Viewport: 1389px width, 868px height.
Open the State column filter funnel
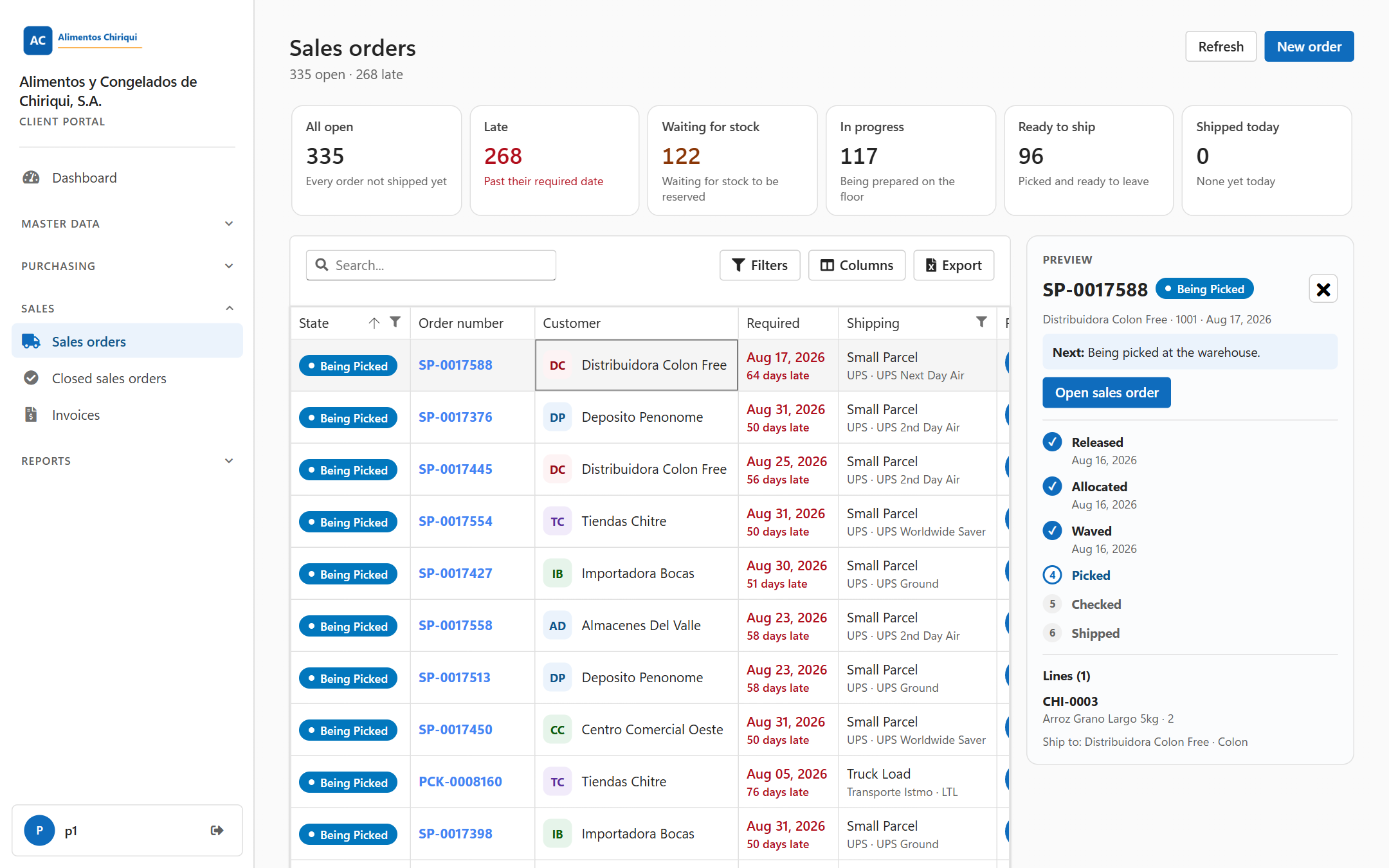[395, 321]
